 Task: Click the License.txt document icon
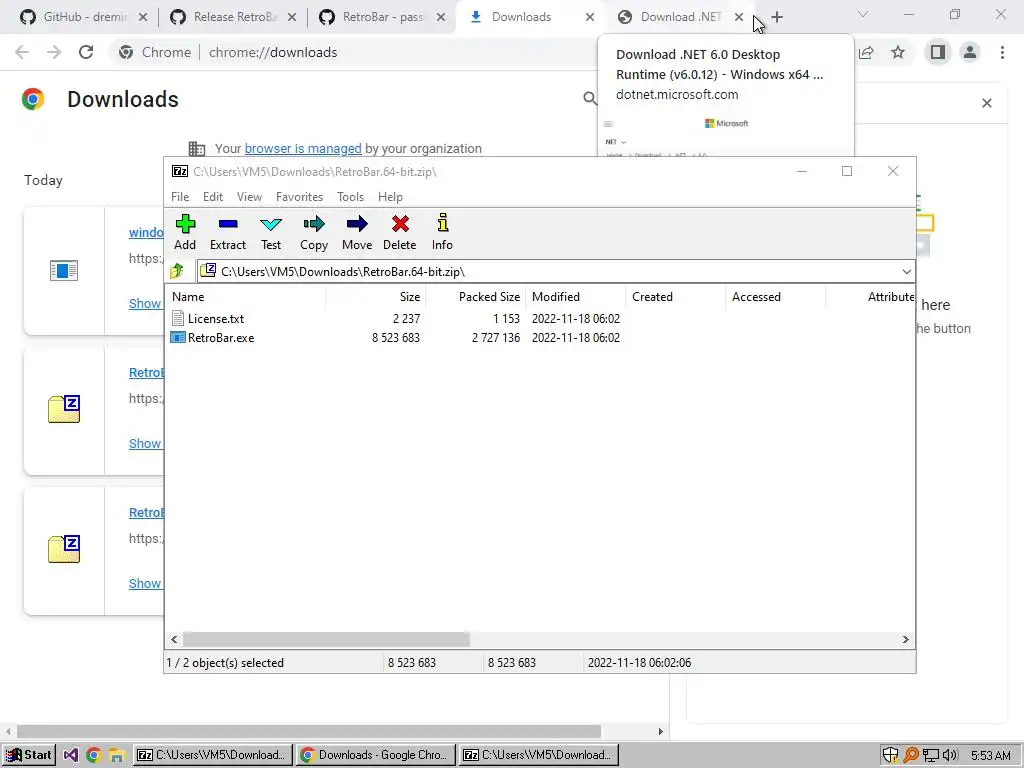[x=178, y=318]
